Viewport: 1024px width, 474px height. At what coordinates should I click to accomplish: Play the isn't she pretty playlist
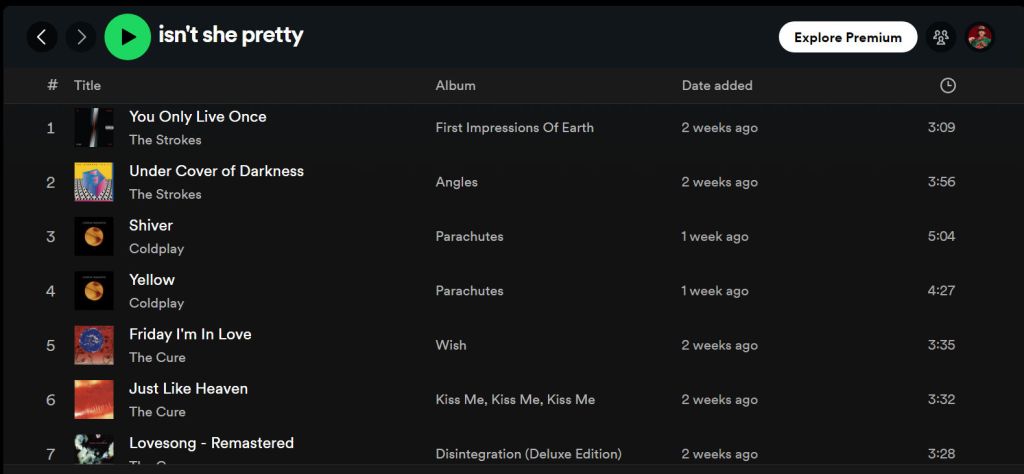click(x=127, y=37)
